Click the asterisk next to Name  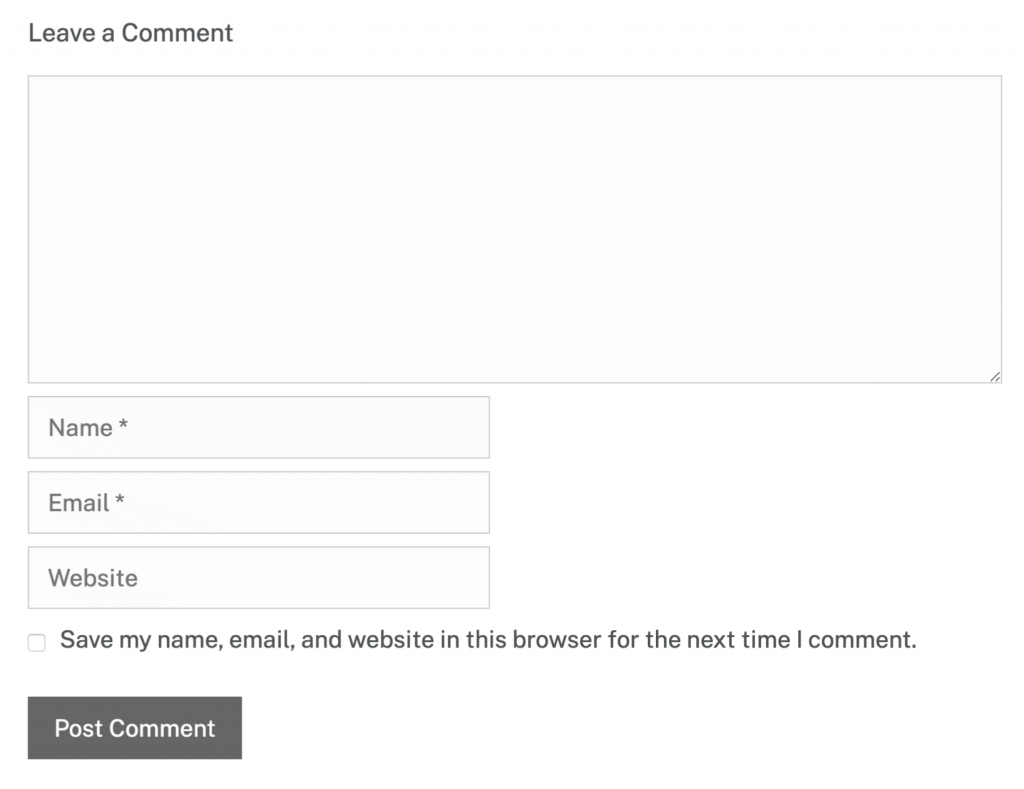(x=120, y=427)
